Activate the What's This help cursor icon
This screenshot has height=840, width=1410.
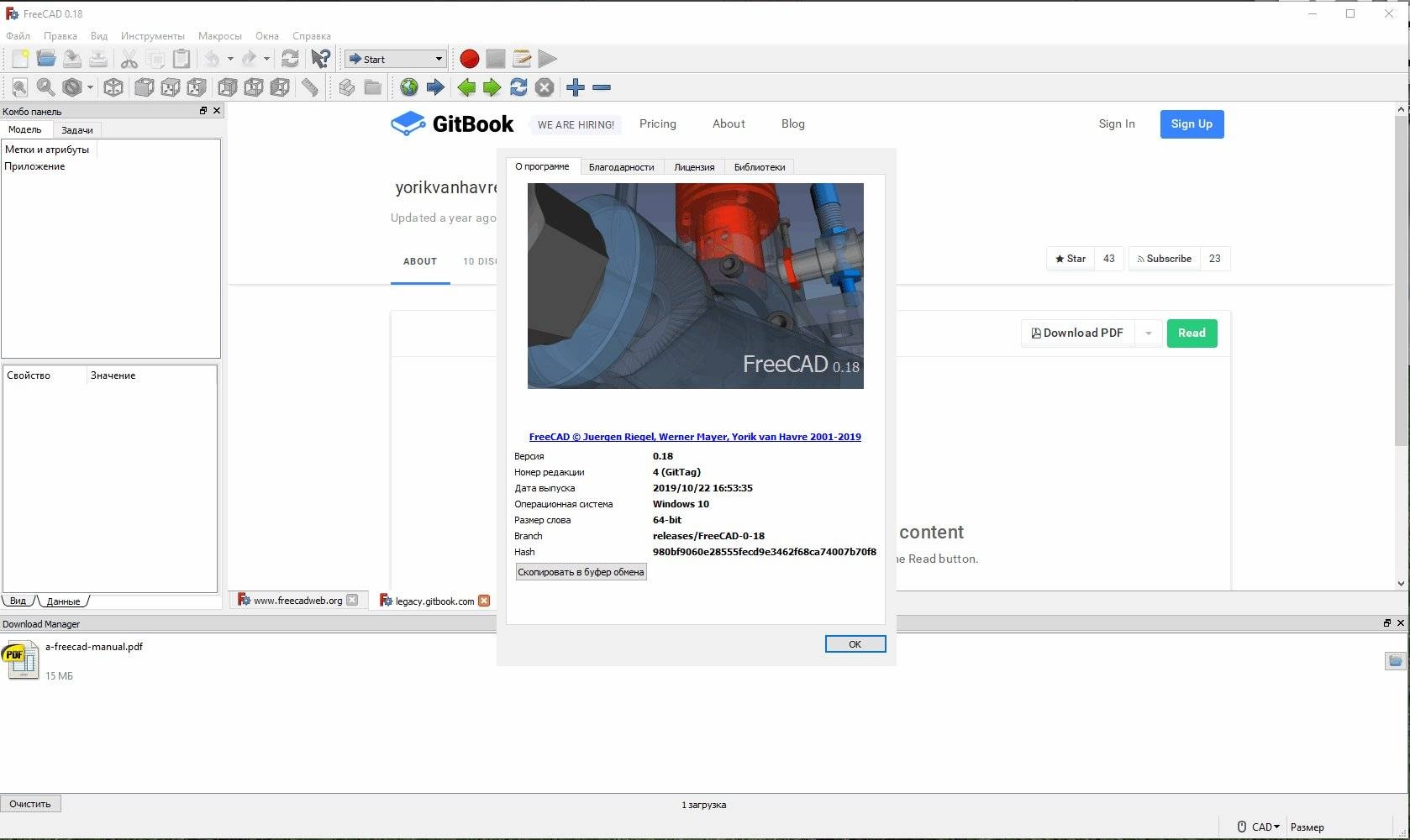[x=320, y=59]
